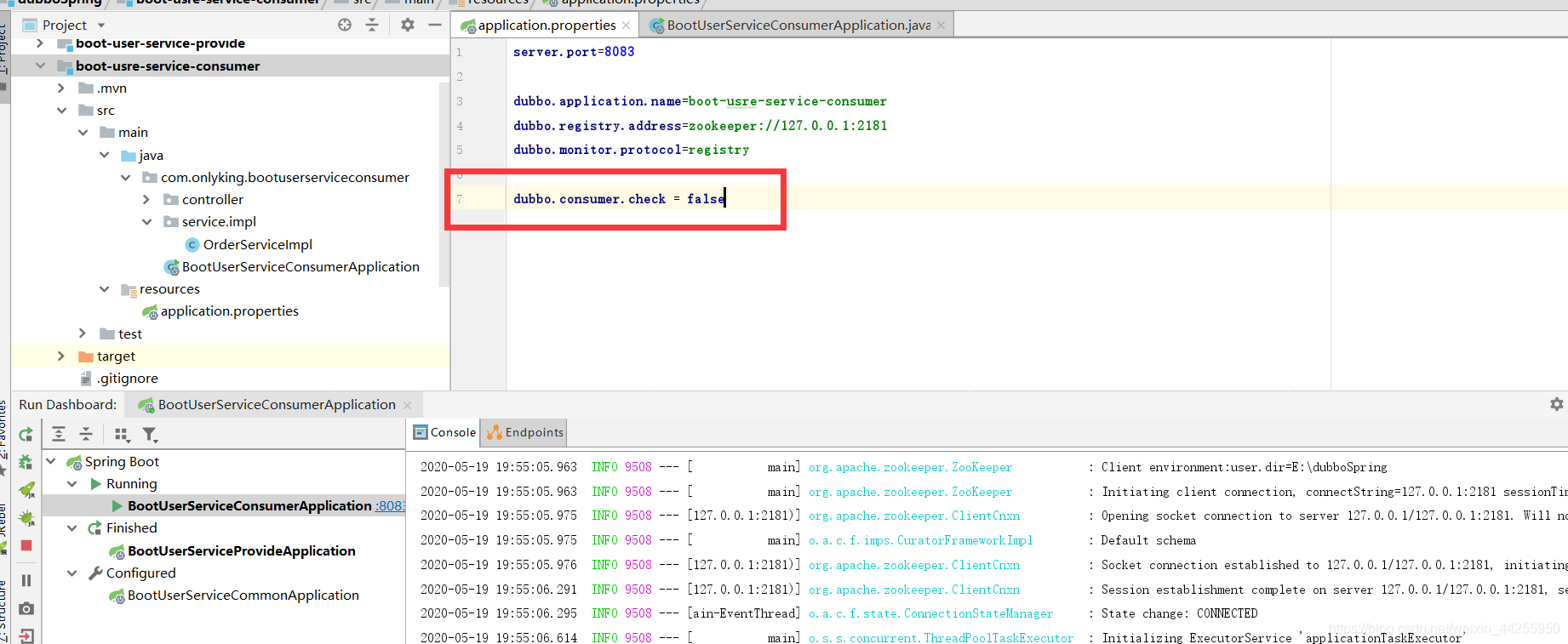This screenshot has width=1568, height=644.
Task: Click the locate current file target icon
Action: click(x=345, y=25)
